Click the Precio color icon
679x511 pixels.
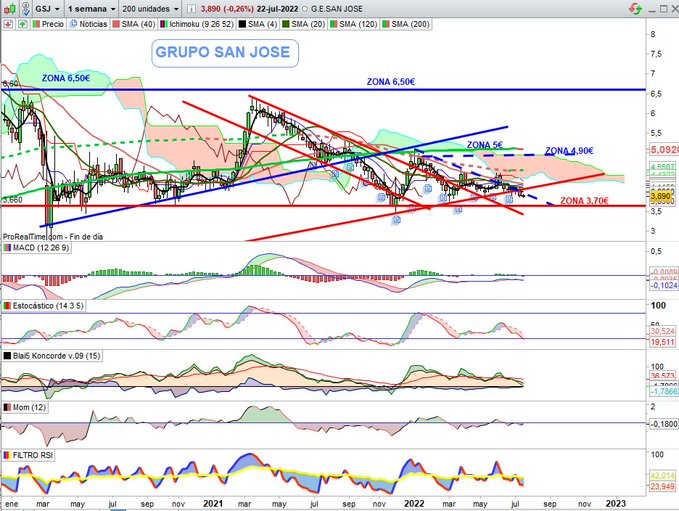coord(36,24)
